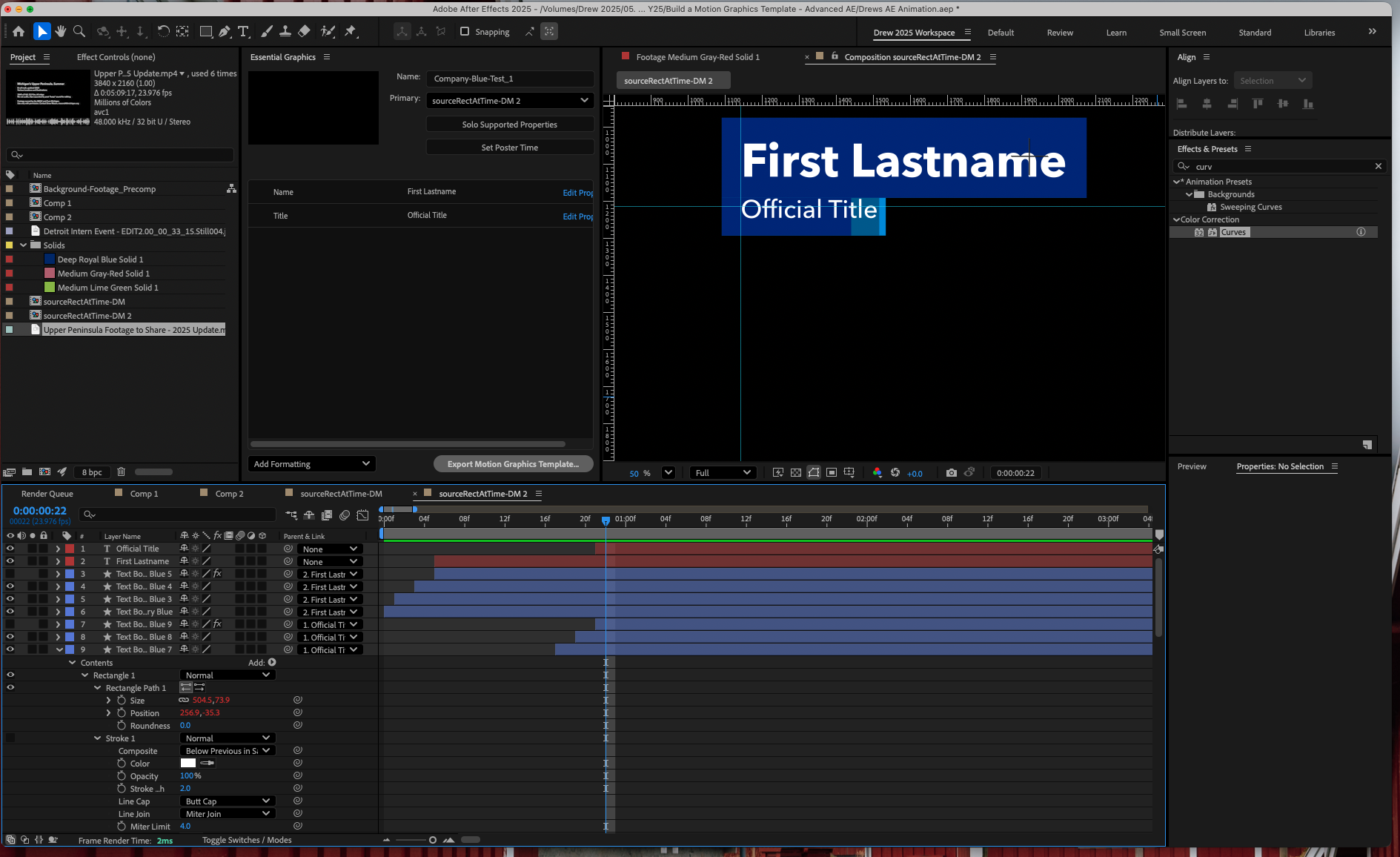Click the trash icon in Project panel

click(121, 471)
